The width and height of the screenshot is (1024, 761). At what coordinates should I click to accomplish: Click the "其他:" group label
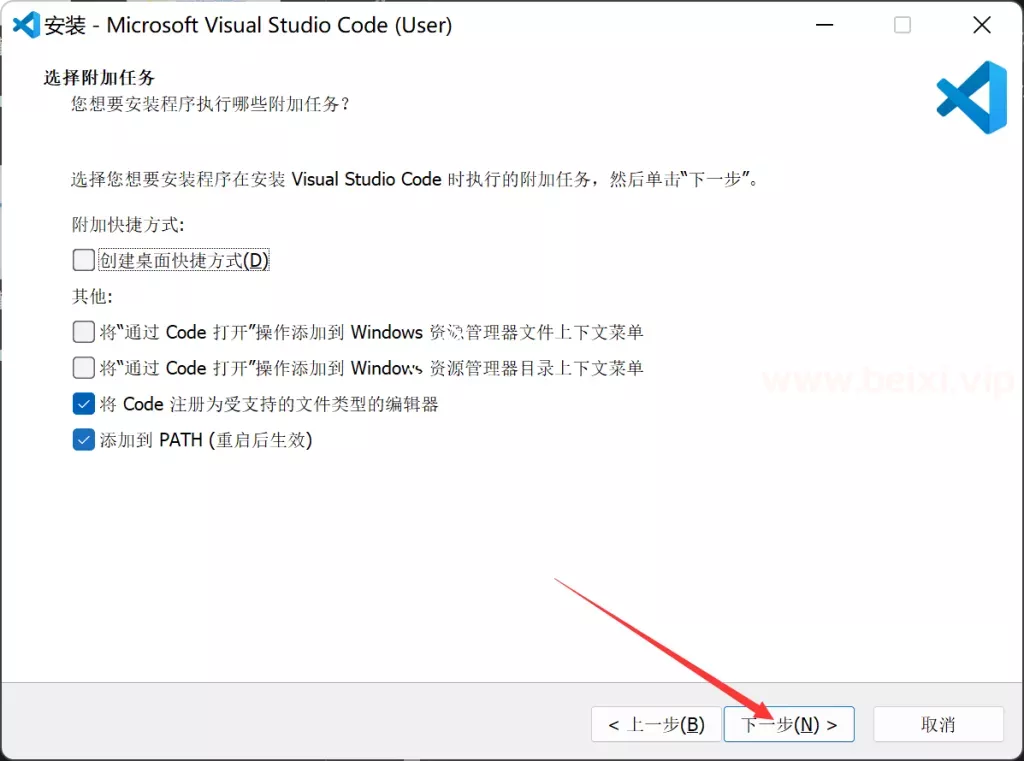pyautogui.click(x=92, y=297)
